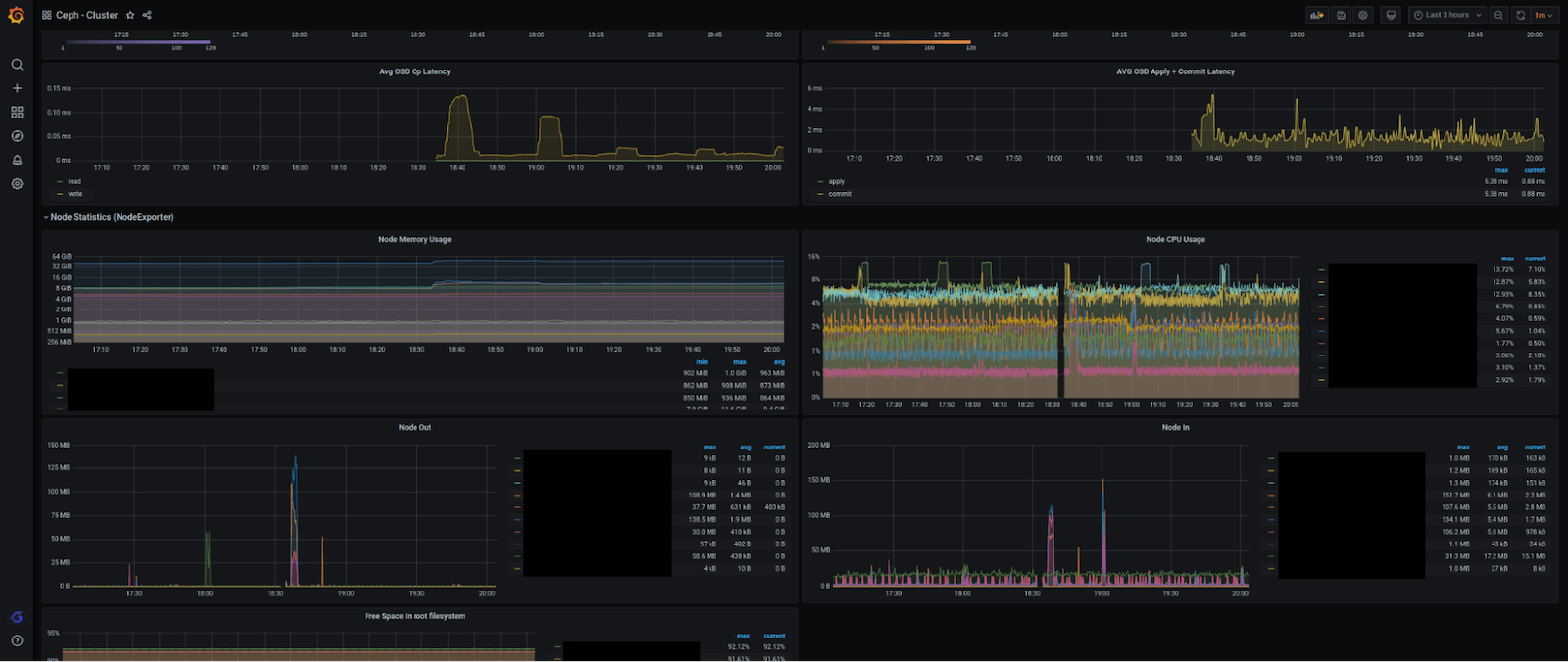Open Configuration gear in left sidebar
Viewport: 1568px width, 662px height.
click(x=17, y=184)
